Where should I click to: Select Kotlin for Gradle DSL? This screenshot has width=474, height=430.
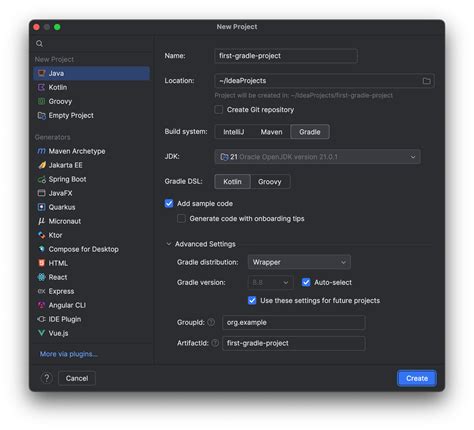[232, 182]
